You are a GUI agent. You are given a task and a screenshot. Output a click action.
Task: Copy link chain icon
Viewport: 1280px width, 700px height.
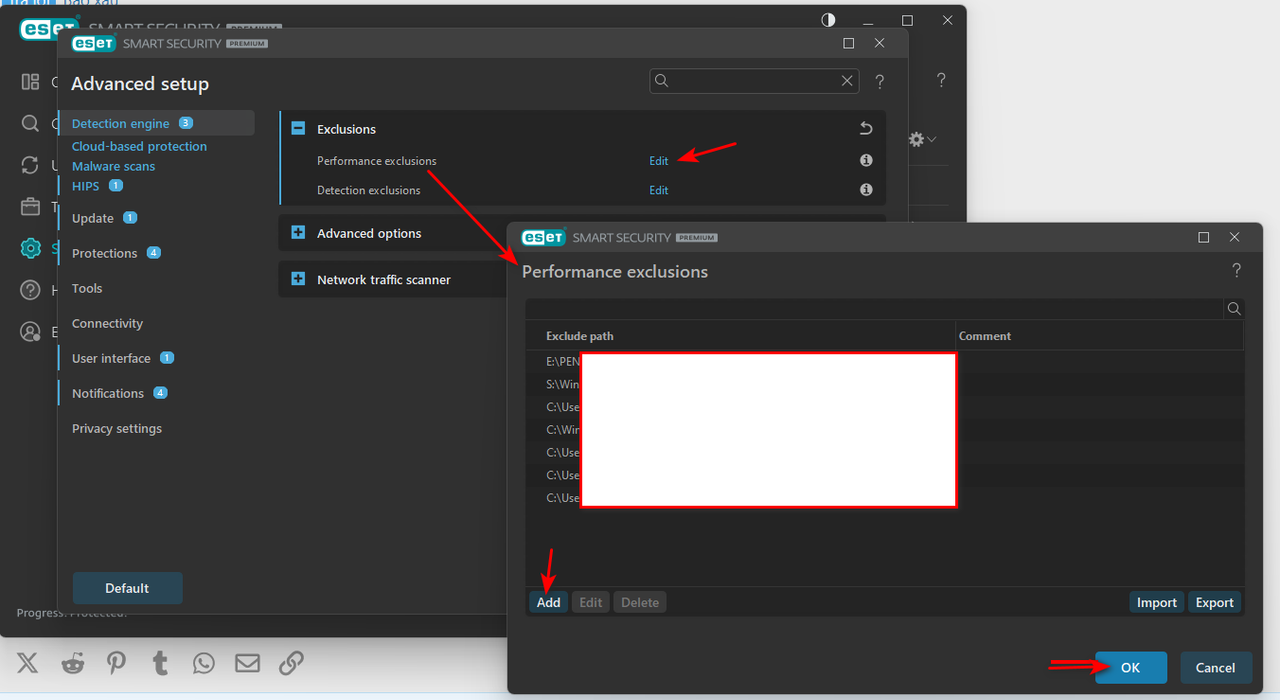(x=291, y=662)
